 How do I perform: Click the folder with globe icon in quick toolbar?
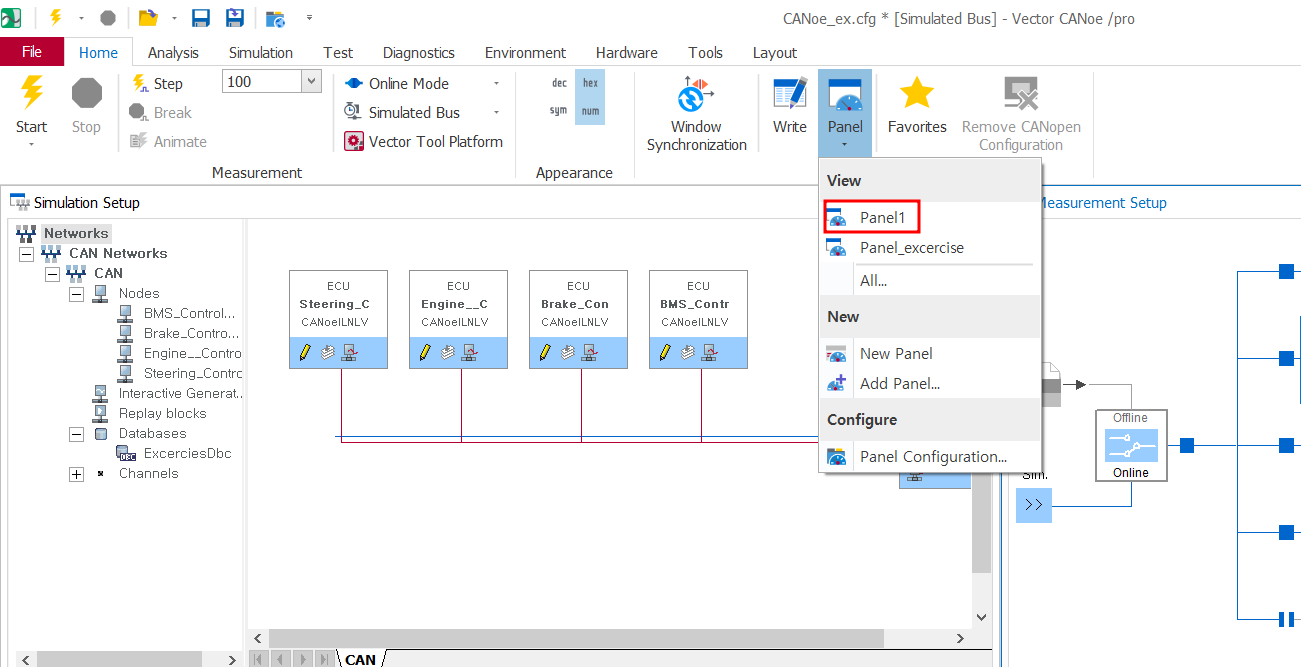(275, 18)
